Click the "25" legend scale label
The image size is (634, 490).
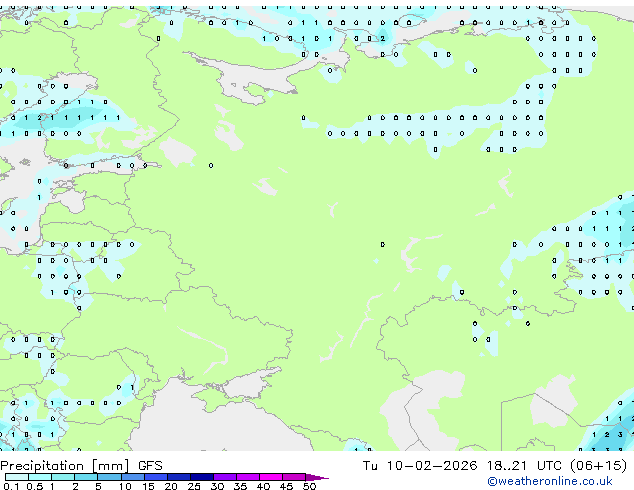coord(194,486)
